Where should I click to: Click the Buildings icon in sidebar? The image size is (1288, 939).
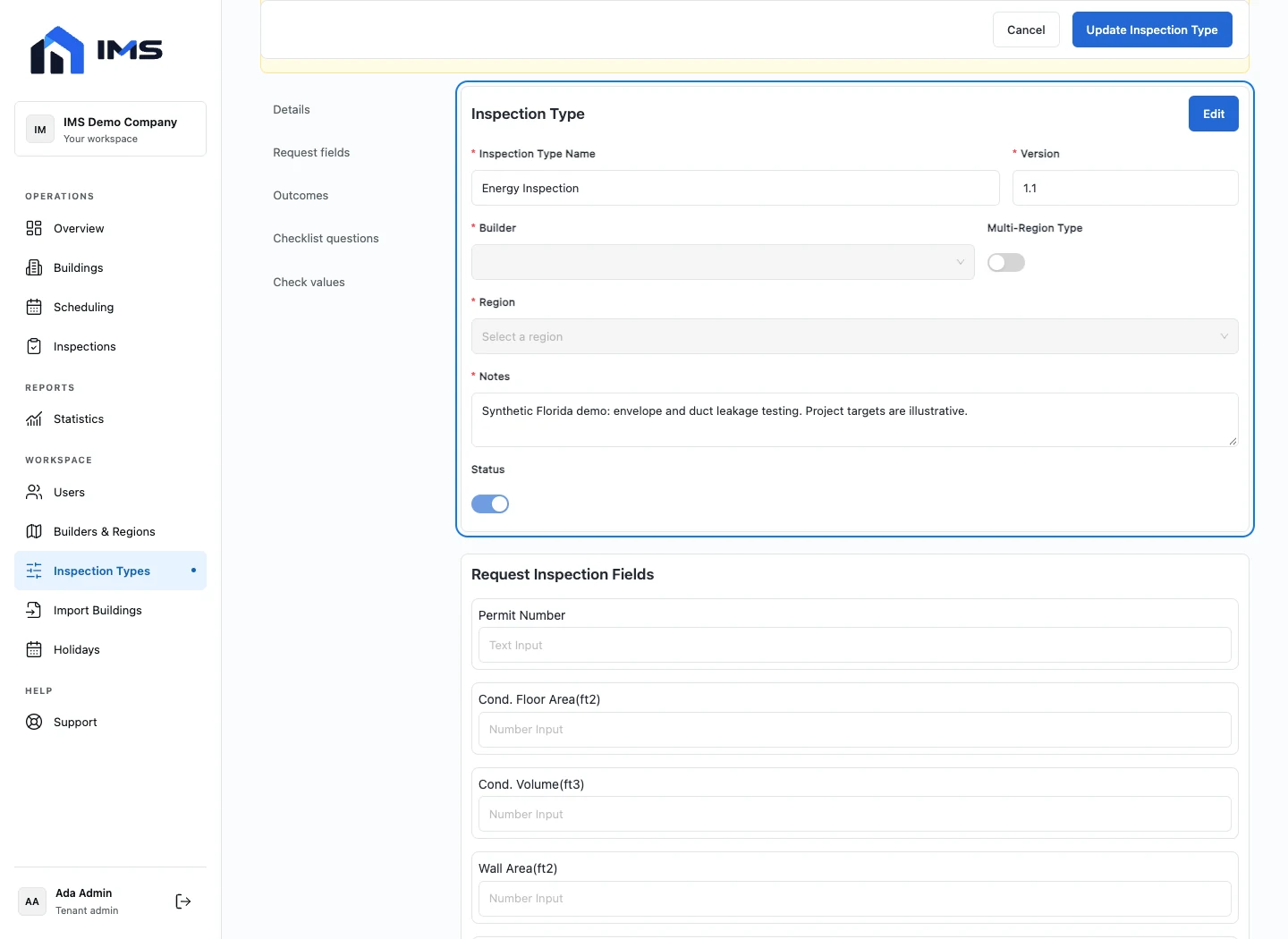pos(34,267)
